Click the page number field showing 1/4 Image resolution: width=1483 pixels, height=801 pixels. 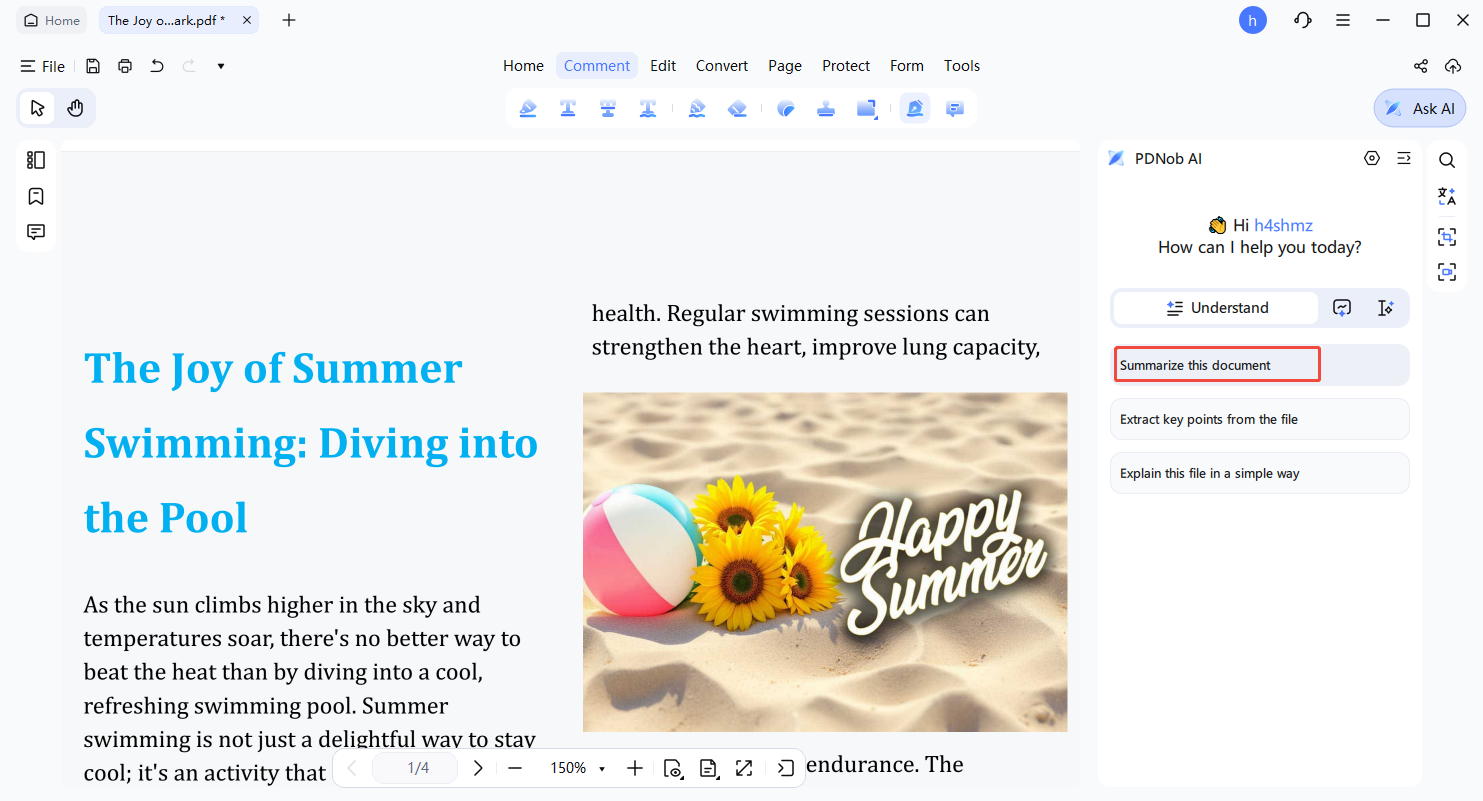click(414, 768)
